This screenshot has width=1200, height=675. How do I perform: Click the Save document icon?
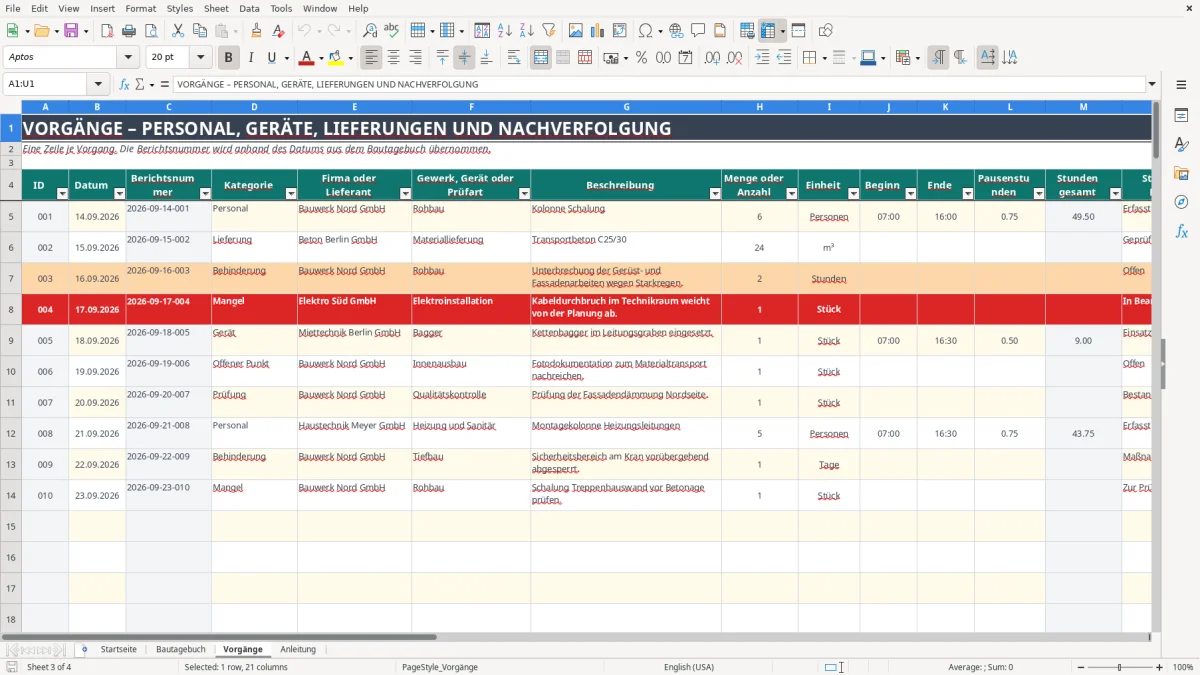pos(70,31)
